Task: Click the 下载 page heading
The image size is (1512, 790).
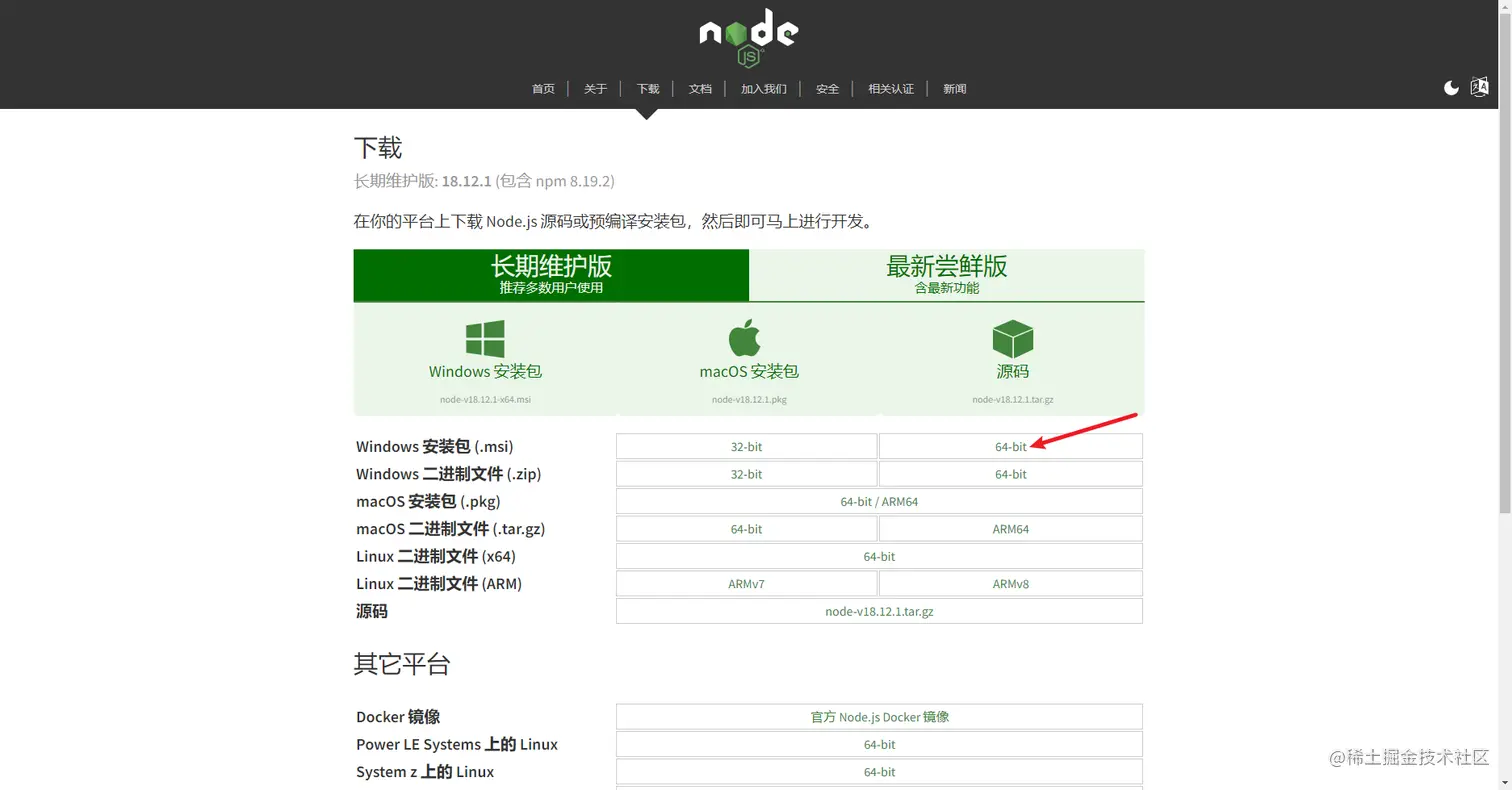Action: click(x=378, y=148)
